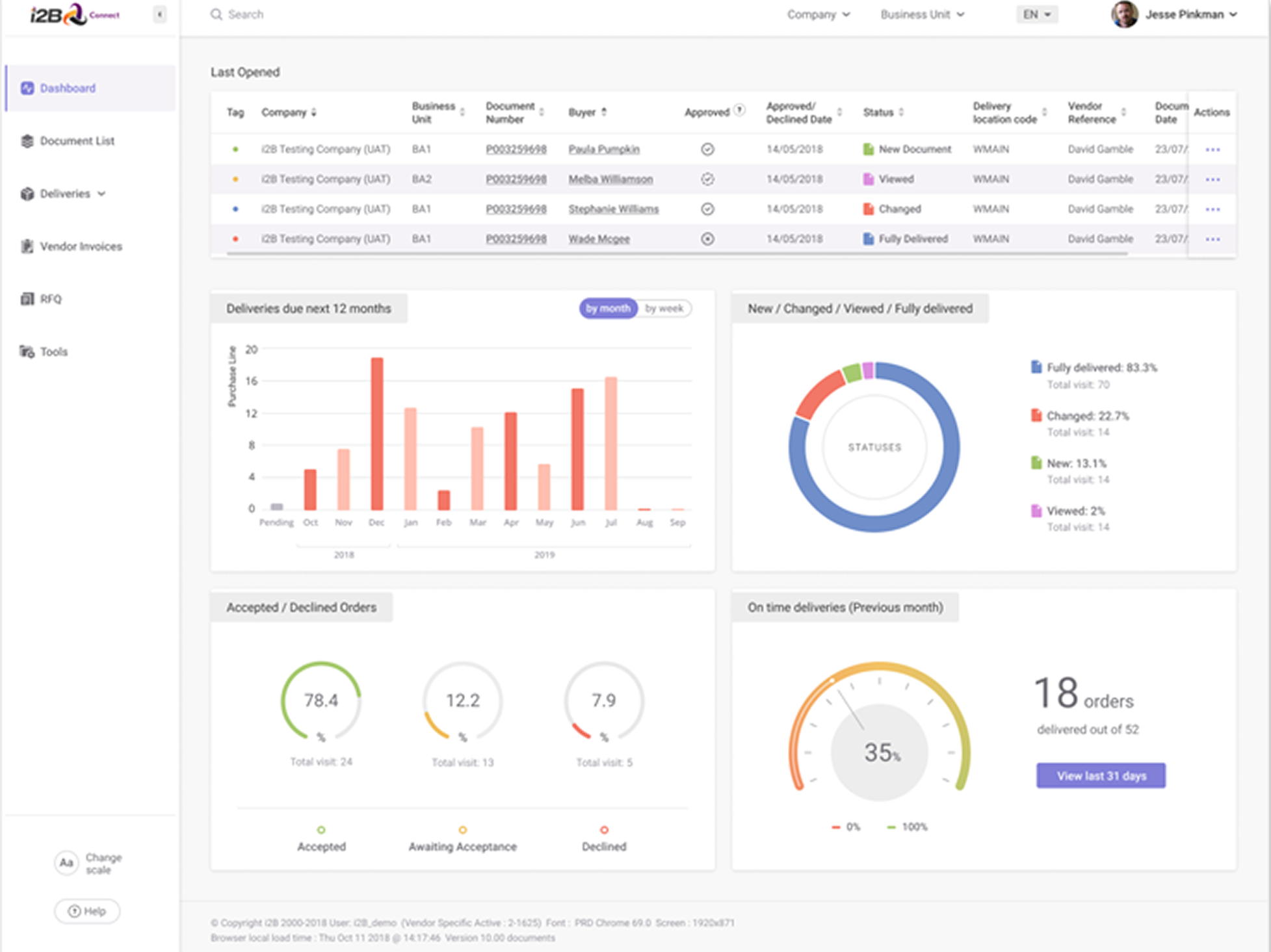
Task: Open the EN language selector
Action: click(x=1036, y=14)
